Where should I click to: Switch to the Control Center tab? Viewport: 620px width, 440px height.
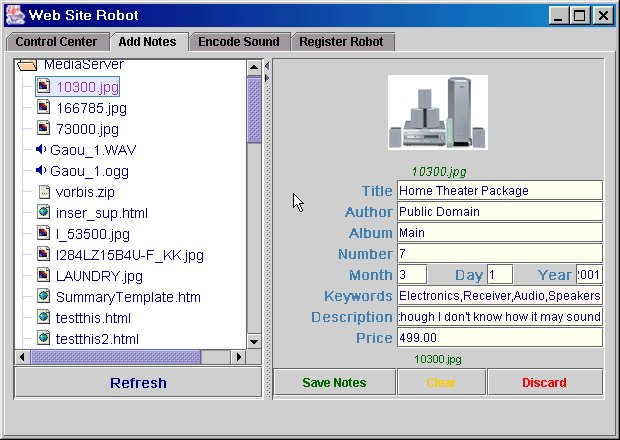point(56,42)
